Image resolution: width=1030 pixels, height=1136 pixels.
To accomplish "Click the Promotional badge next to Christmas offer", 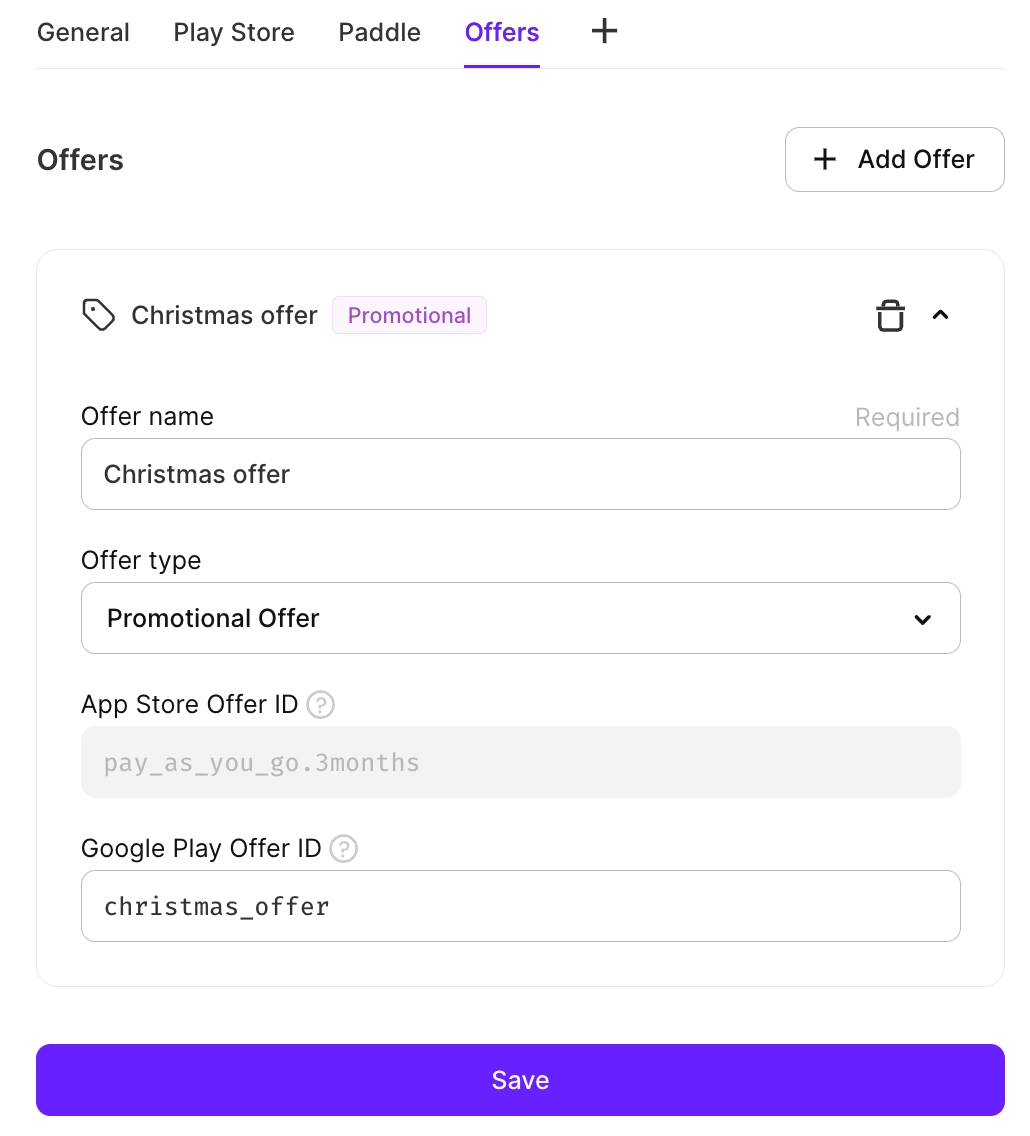I will (x=409, y=315).
